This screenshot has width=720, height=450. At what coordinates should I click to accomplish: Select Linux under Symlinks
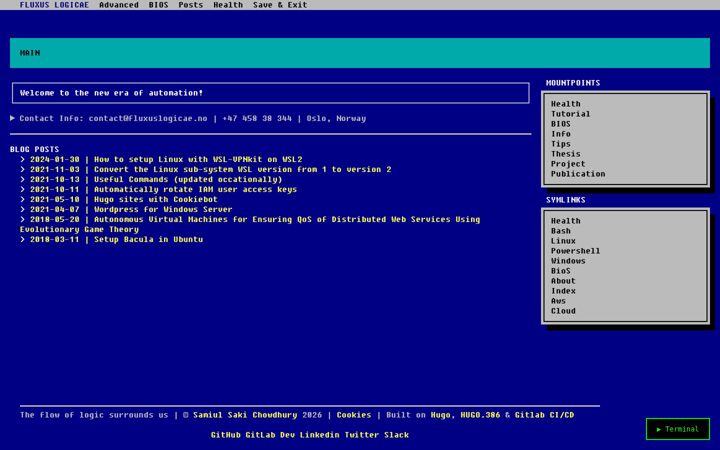coord(563,241)
